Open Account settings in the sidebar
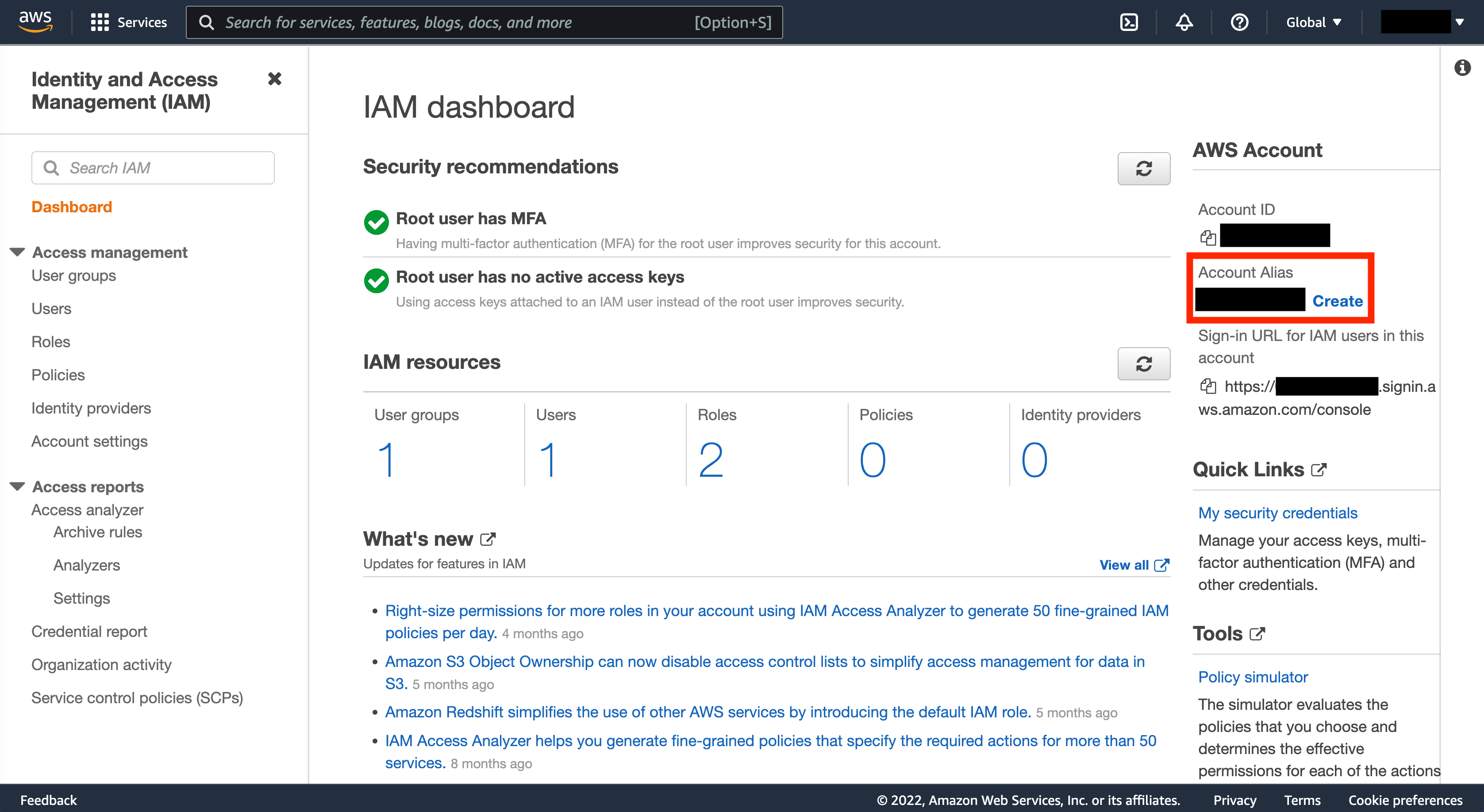 click(x=89, y=441)
